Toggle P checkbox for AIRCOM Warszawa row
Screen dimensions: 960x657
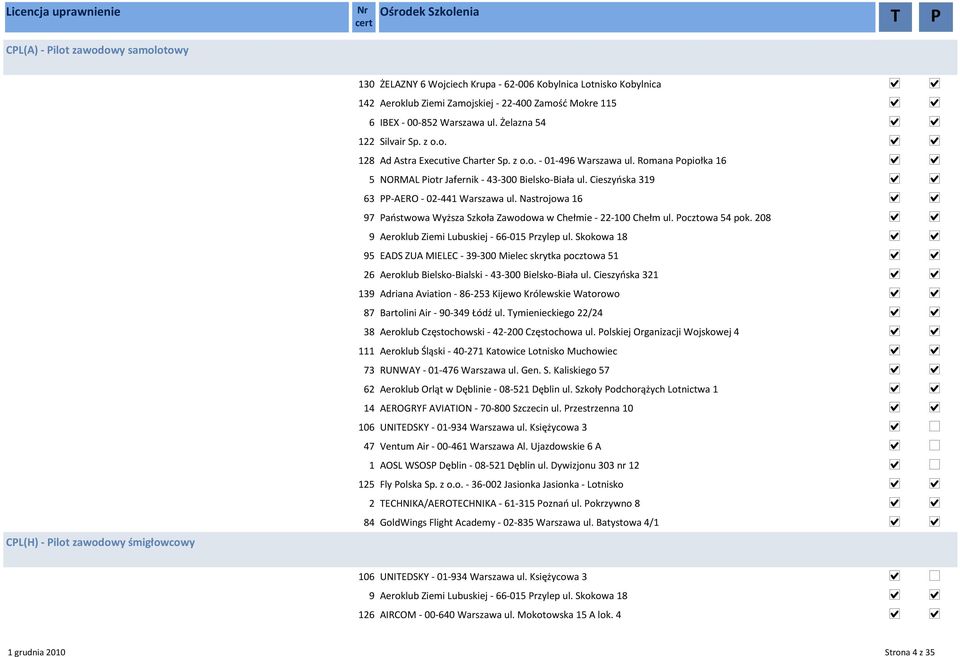pos(934,614)
